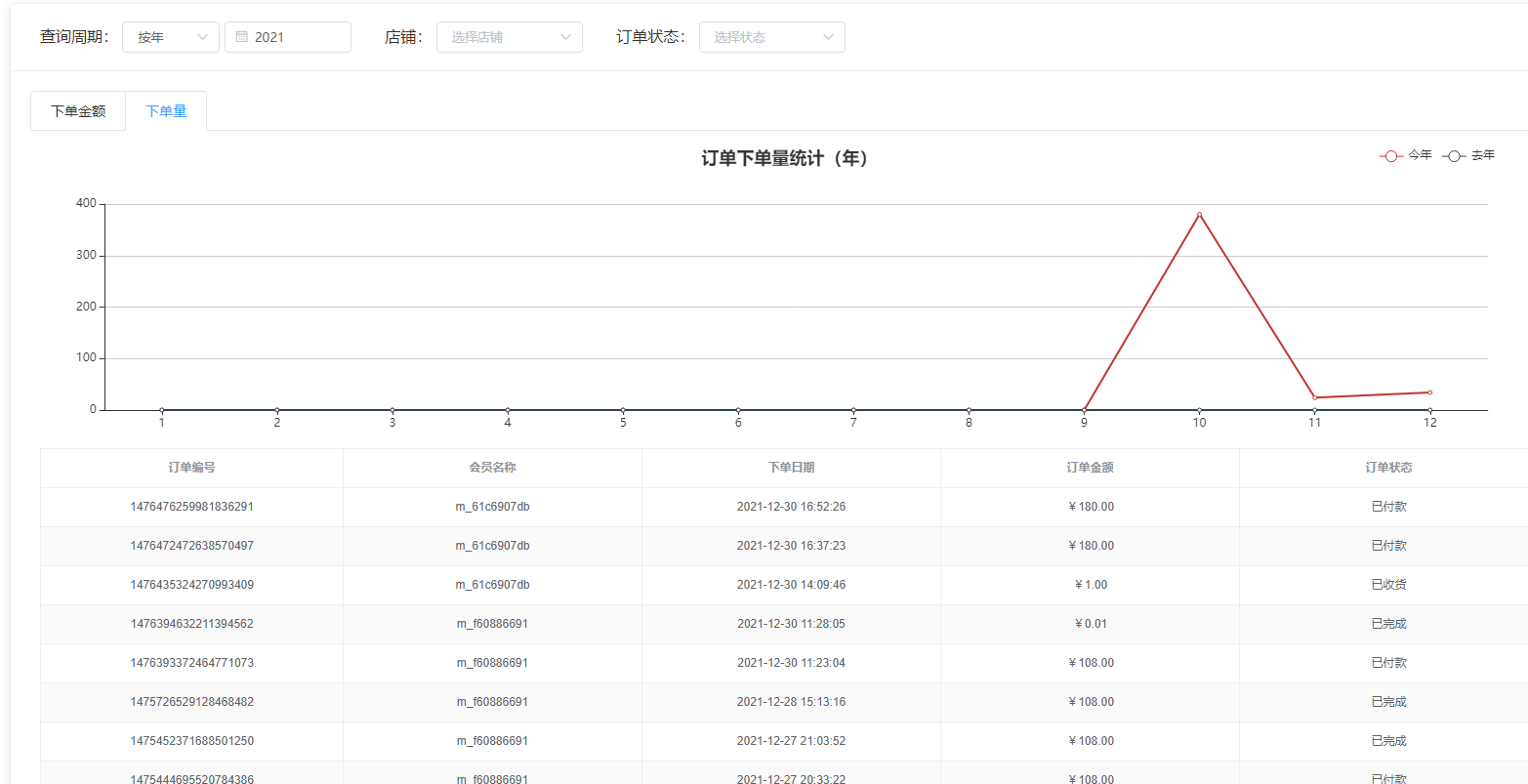Screen dimensions: 1528x784
Task: Click the date 2021-12-30 11:28:05
Action: coord(791,624)
